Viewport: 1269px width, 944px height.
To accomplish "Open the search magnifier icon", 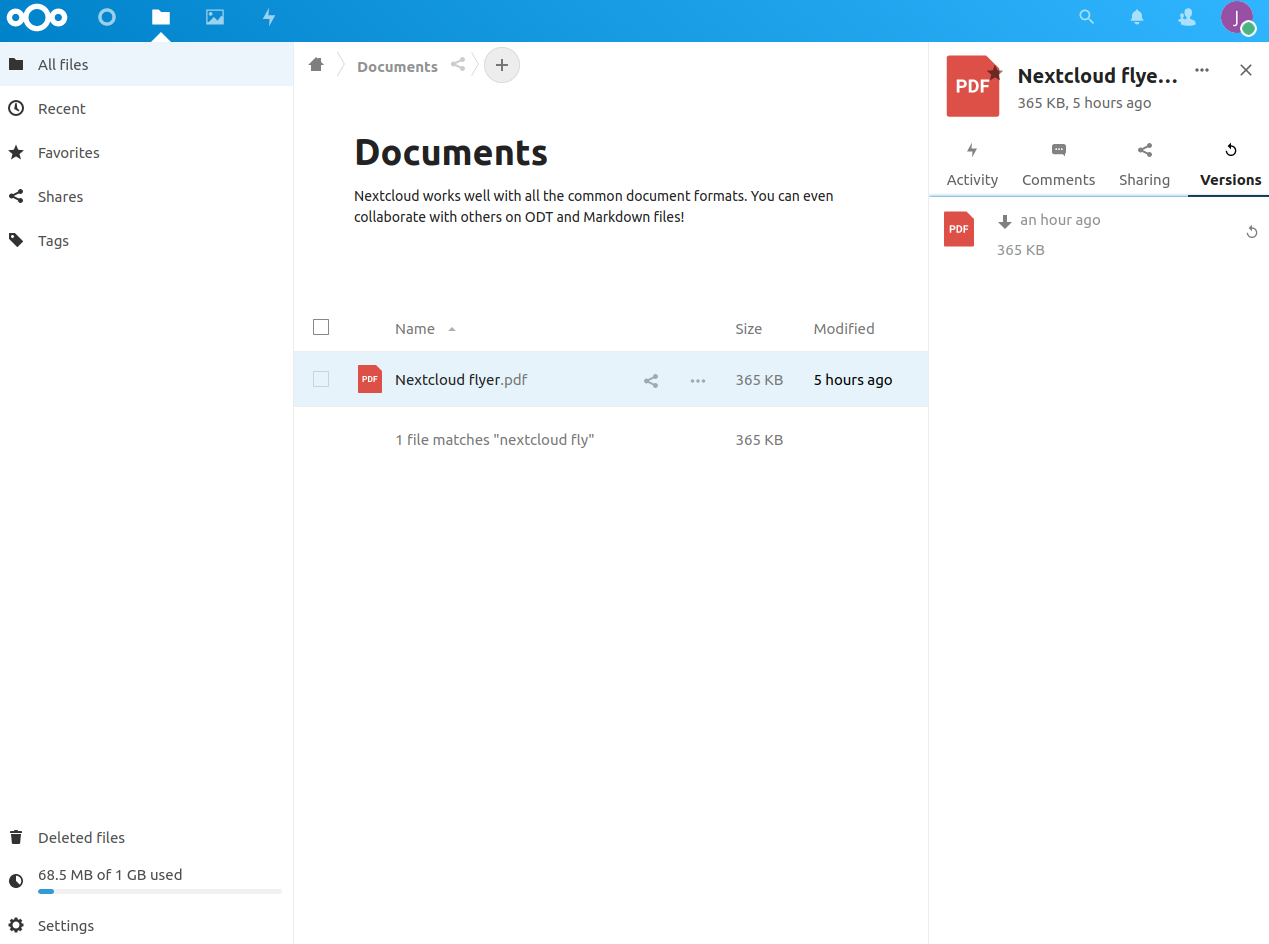I will click(x=1087, y=17).
